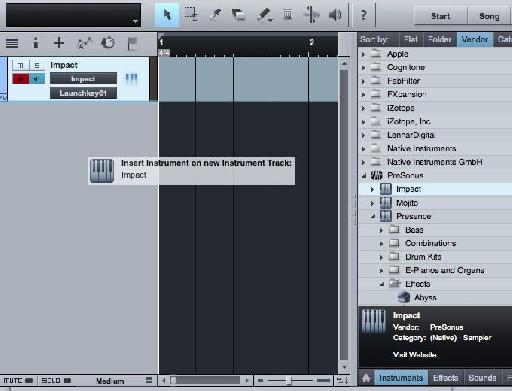Toggle global SOLO indicator
The image size is (512, 391).
pos(56,380)
